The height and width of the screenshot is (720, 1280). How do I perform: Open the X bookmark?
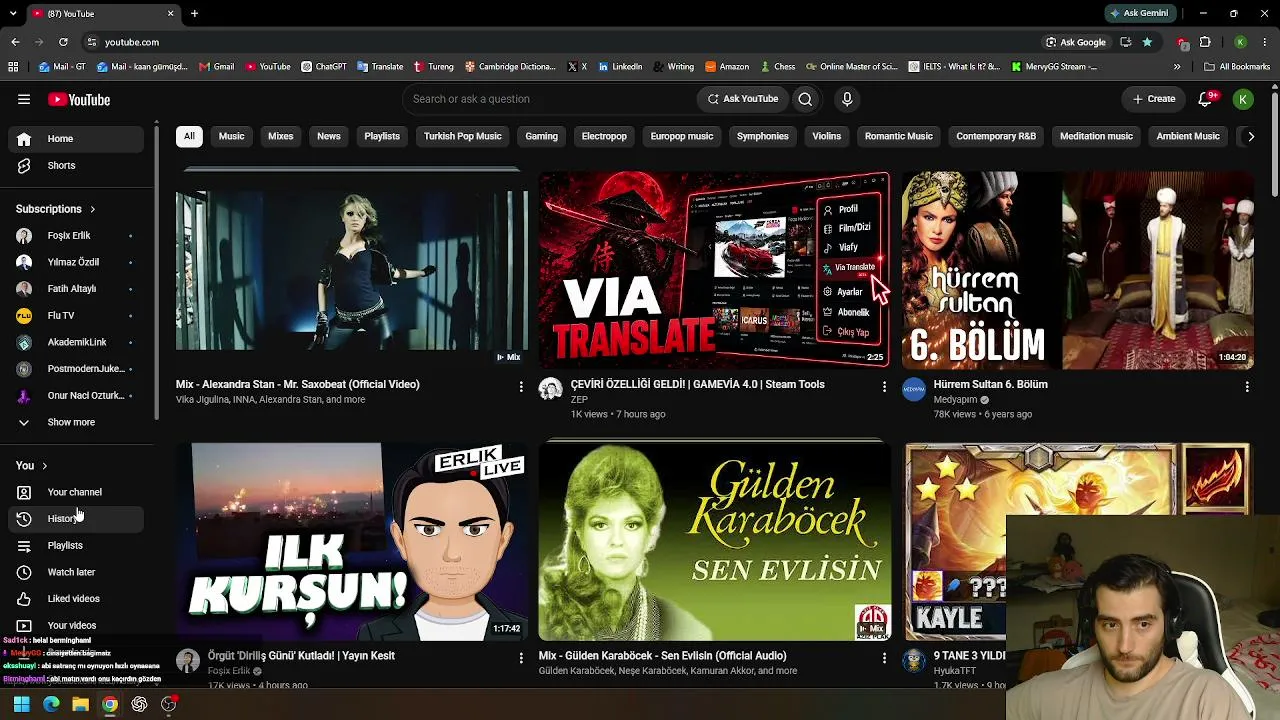point(577,67)
